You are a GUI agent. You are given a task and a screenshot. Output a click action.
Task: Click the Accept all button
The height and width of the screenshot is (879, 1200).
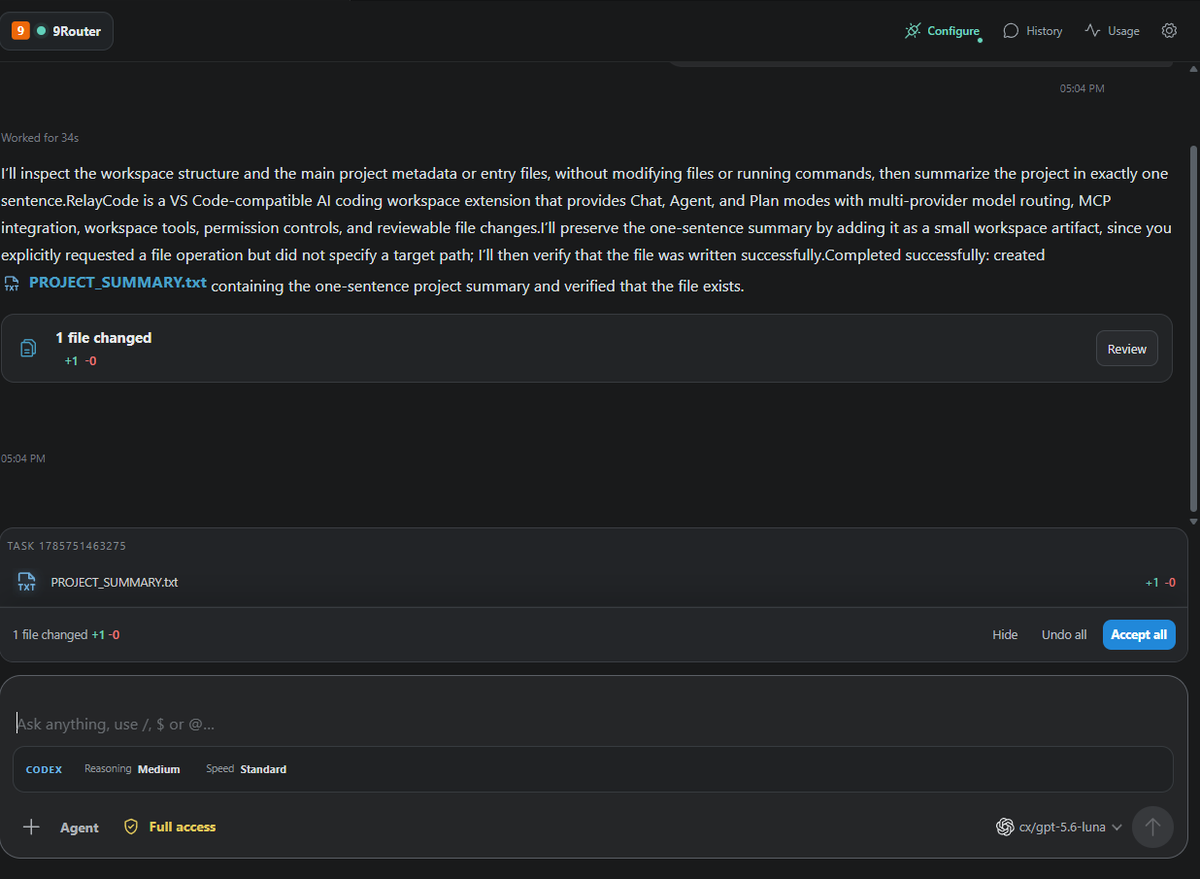[1139, 635]
